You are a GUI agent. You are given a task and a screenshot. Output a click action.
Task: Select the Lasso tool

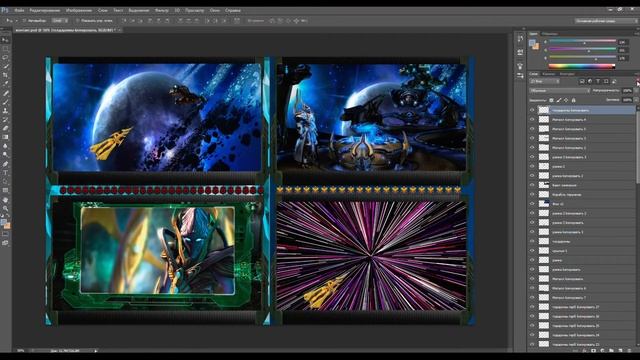click(x=5, y=58)
